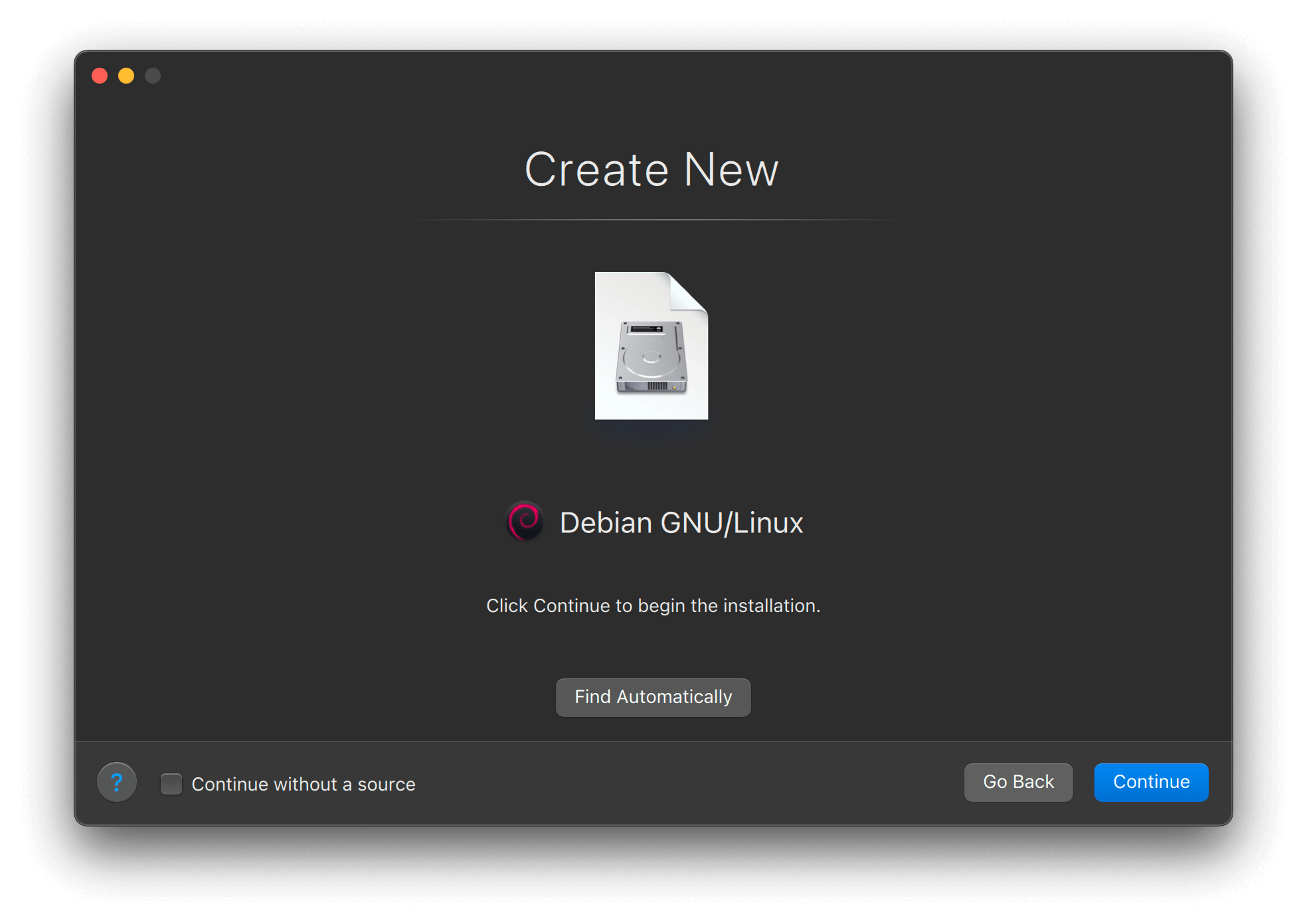Toggle the Continue without a source option
The width and height of the screenshot is (1307, 924).
(x=171, y=783)
